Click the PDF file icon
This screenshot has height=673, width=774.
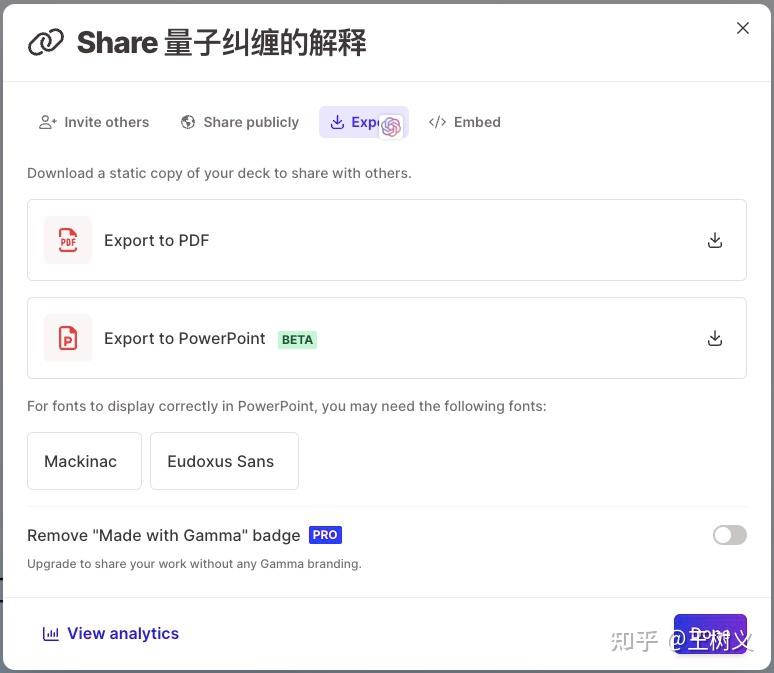point(68,240)
